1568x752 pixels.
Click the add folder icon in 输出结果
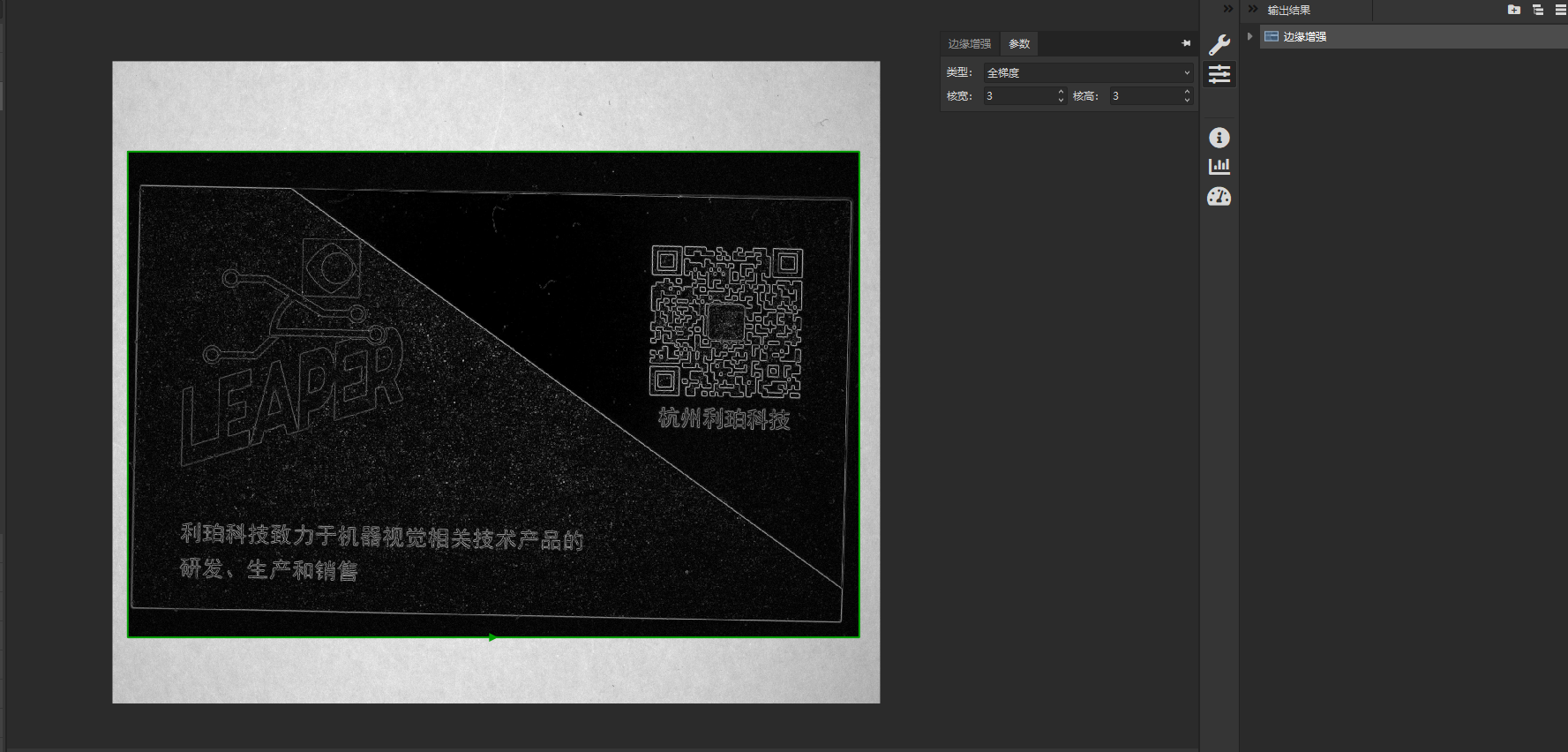coord(1514,10)
